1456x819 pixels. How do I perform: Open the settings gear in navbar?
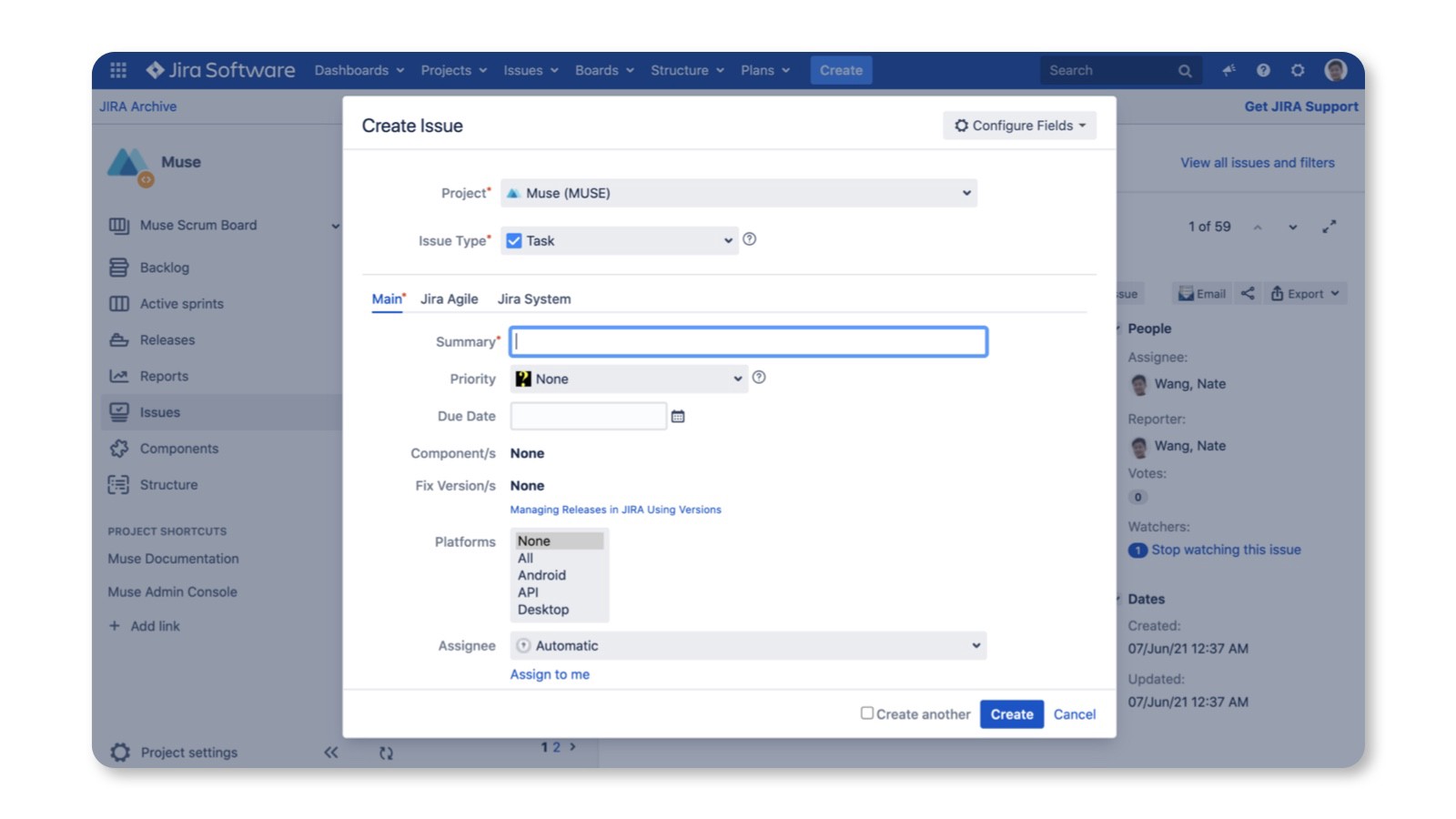point(1298,70)
